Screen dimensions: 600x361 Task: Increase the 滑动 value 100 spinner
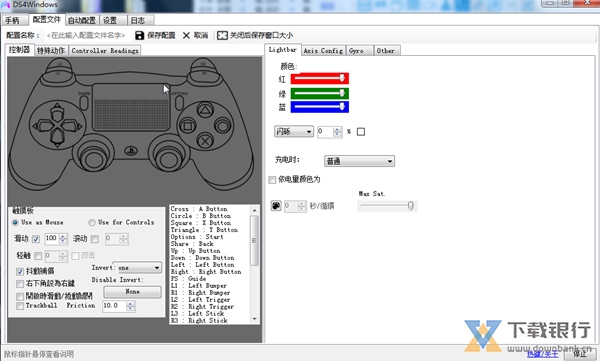pyautogui.click(x=63, y=237)
